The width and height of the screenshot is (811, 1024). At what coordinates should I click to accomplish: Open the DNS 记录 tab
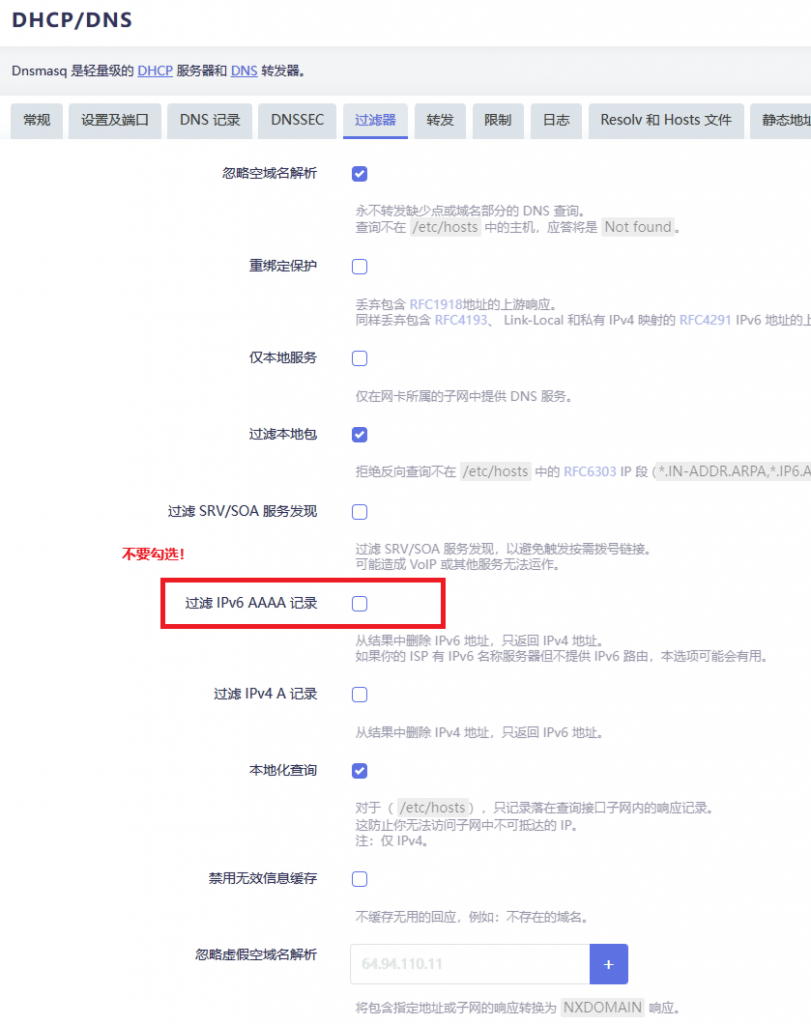click(209, 120)
